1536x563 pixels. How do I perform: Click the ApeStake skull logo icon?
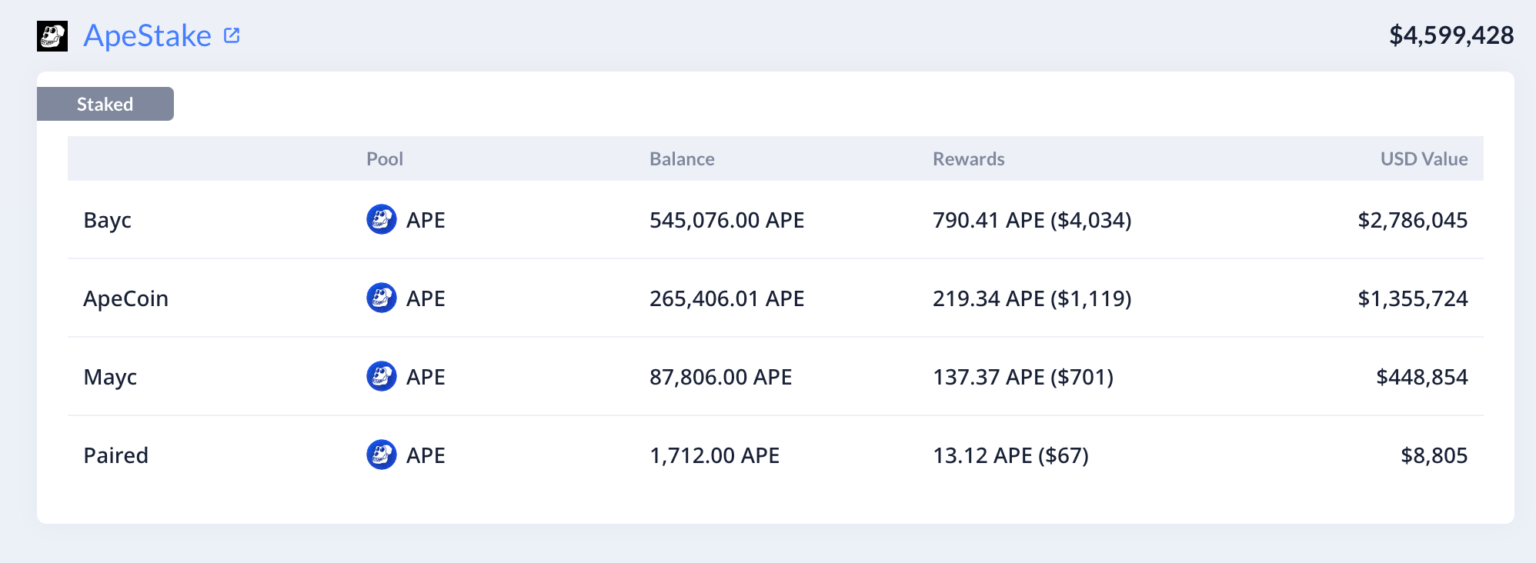pos(52,37)
